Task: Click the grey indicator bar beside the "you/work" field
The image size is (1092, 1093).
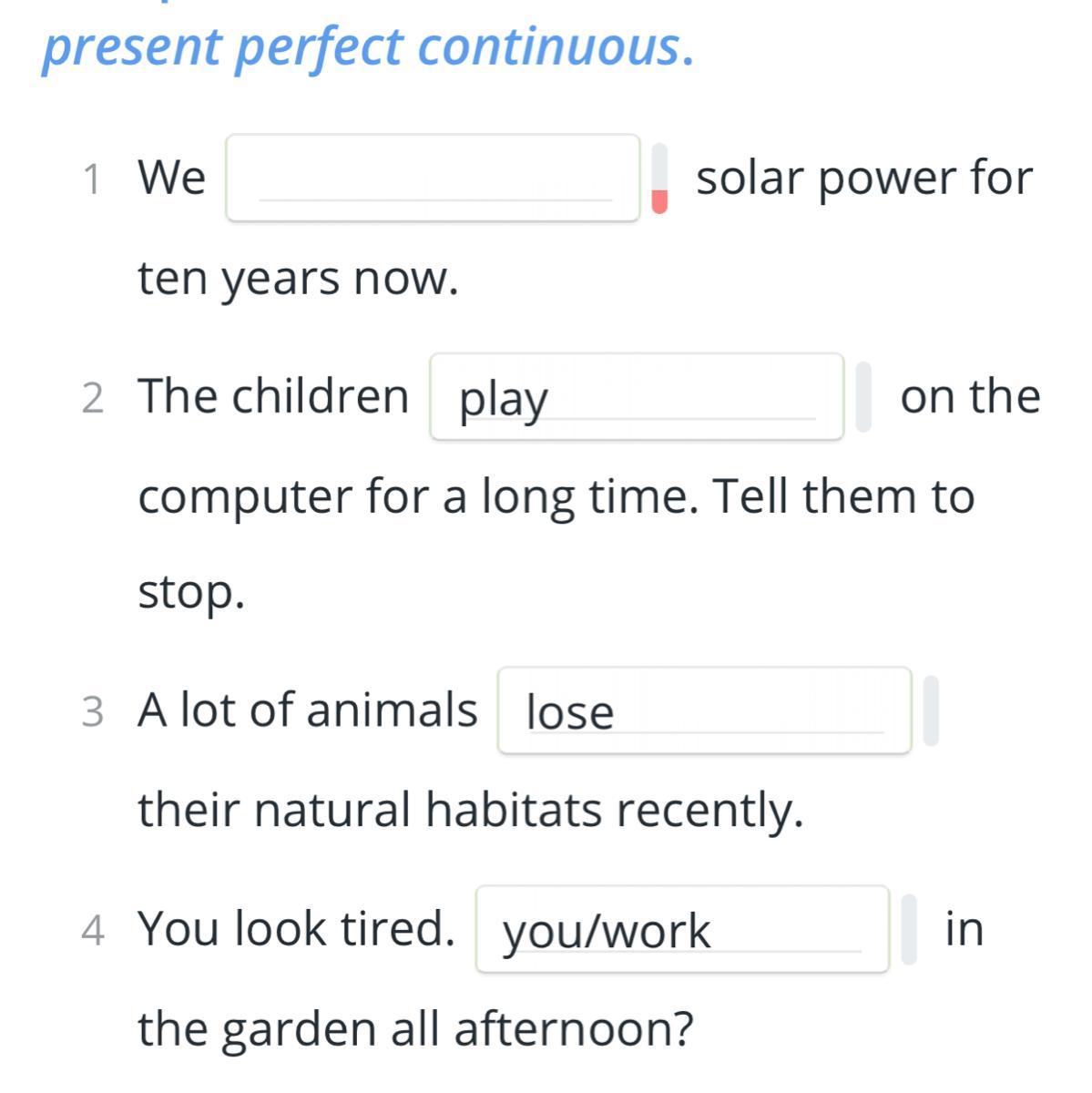Action: click(x=908, y=929)
